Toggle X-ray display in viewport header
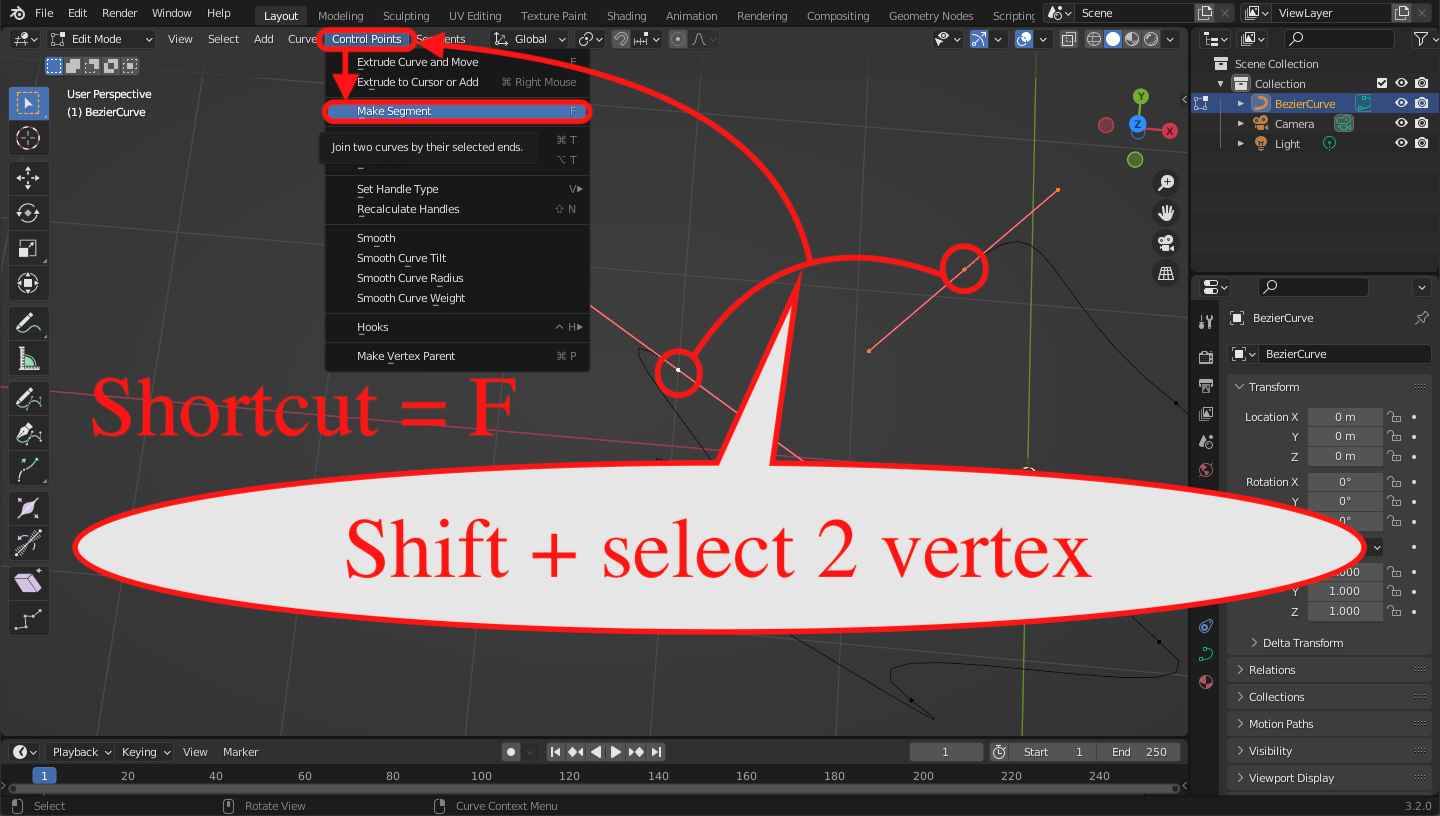 (1069, 39)
